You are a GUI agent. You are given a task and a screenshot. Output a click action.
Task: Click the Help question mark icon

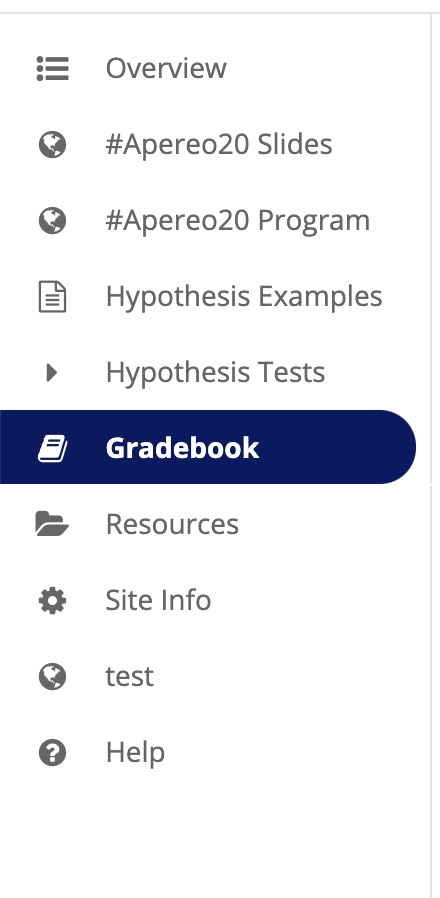click(53, 753)
